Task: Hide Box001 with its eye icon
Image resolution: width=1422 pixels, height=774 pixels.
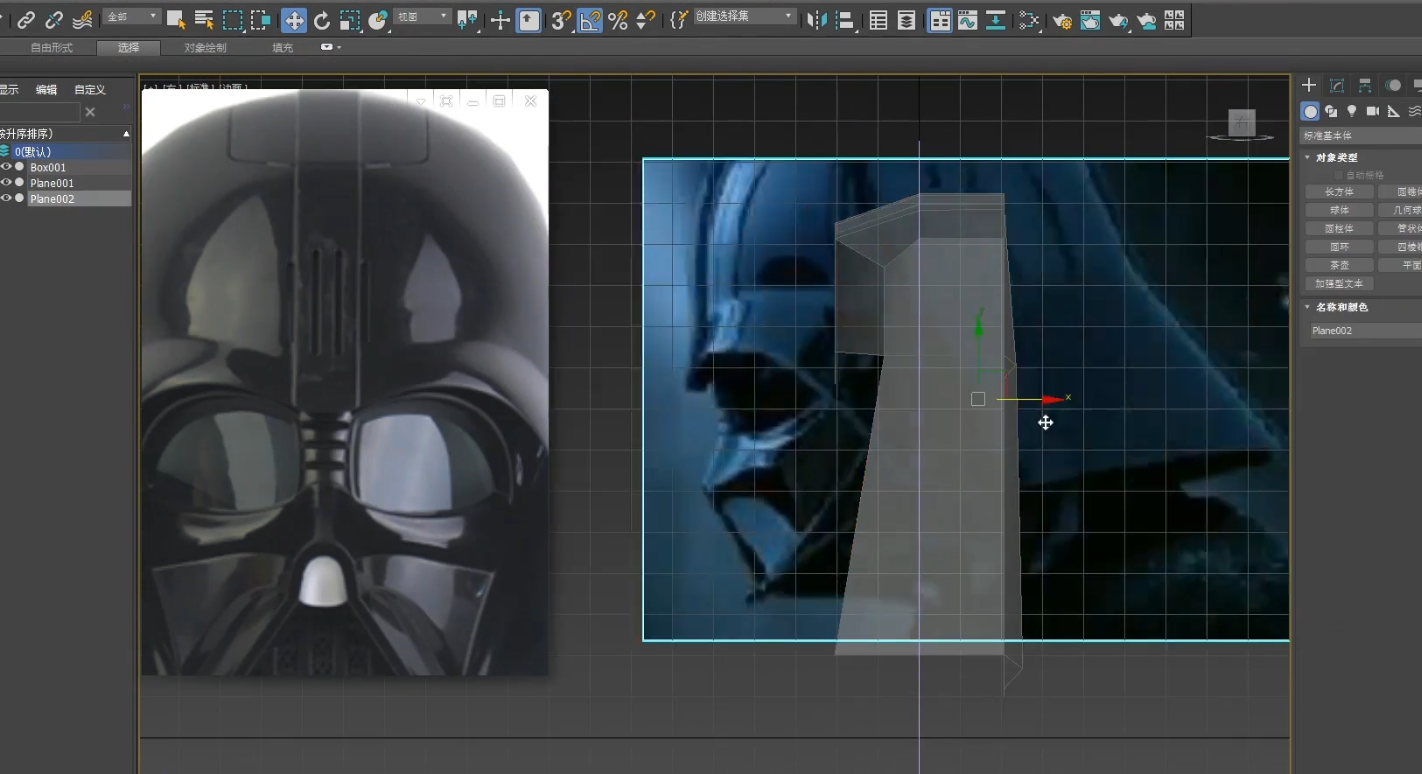Action: tap(6, 167)
